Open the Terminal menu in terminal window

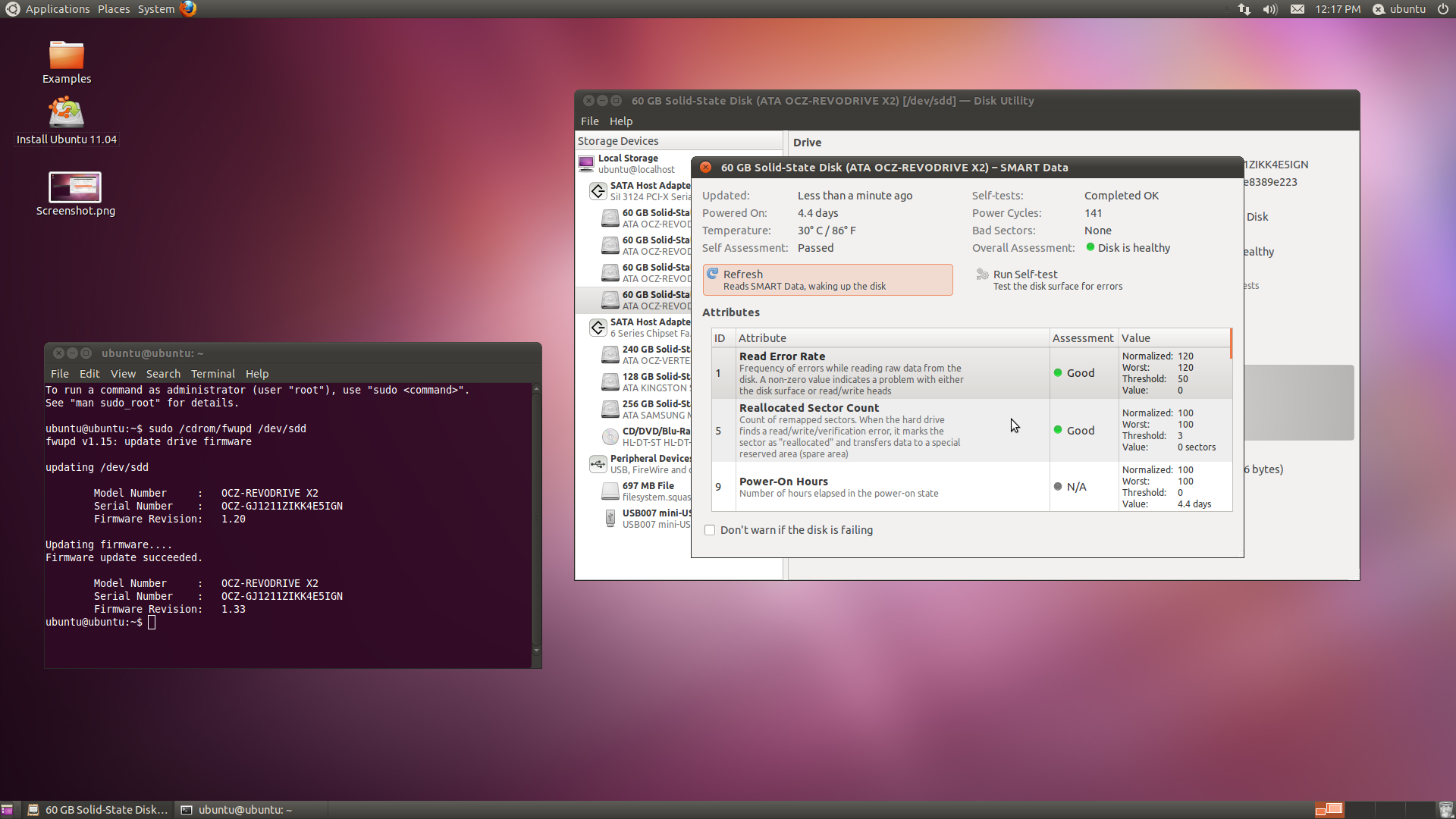[212, 374]
